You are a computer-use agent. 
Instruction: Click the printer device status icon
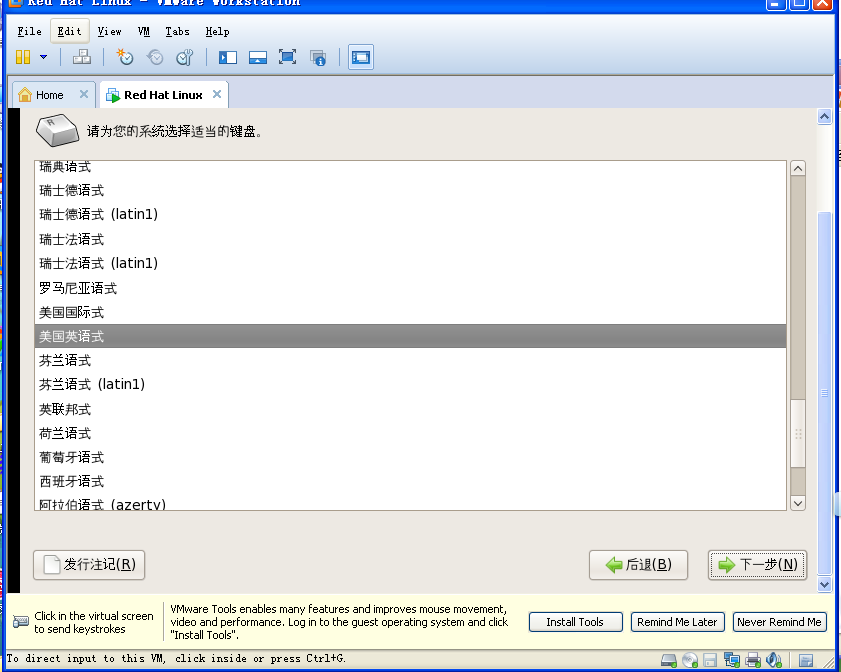(x=753, y=658)
